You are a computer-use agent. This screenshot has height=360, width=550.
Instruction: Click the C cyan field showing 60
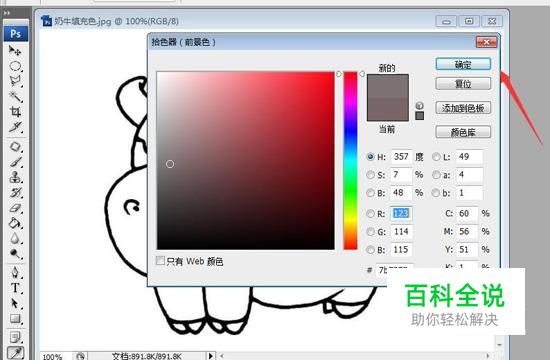click(x=467, y=213)
